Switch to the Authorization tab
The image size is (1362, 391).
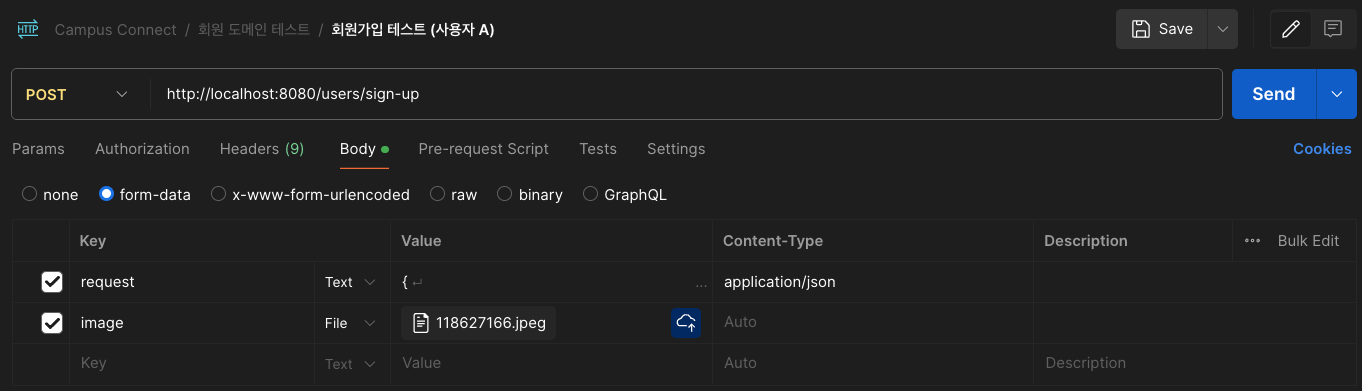pyautogui.click(x=142, y=148)
